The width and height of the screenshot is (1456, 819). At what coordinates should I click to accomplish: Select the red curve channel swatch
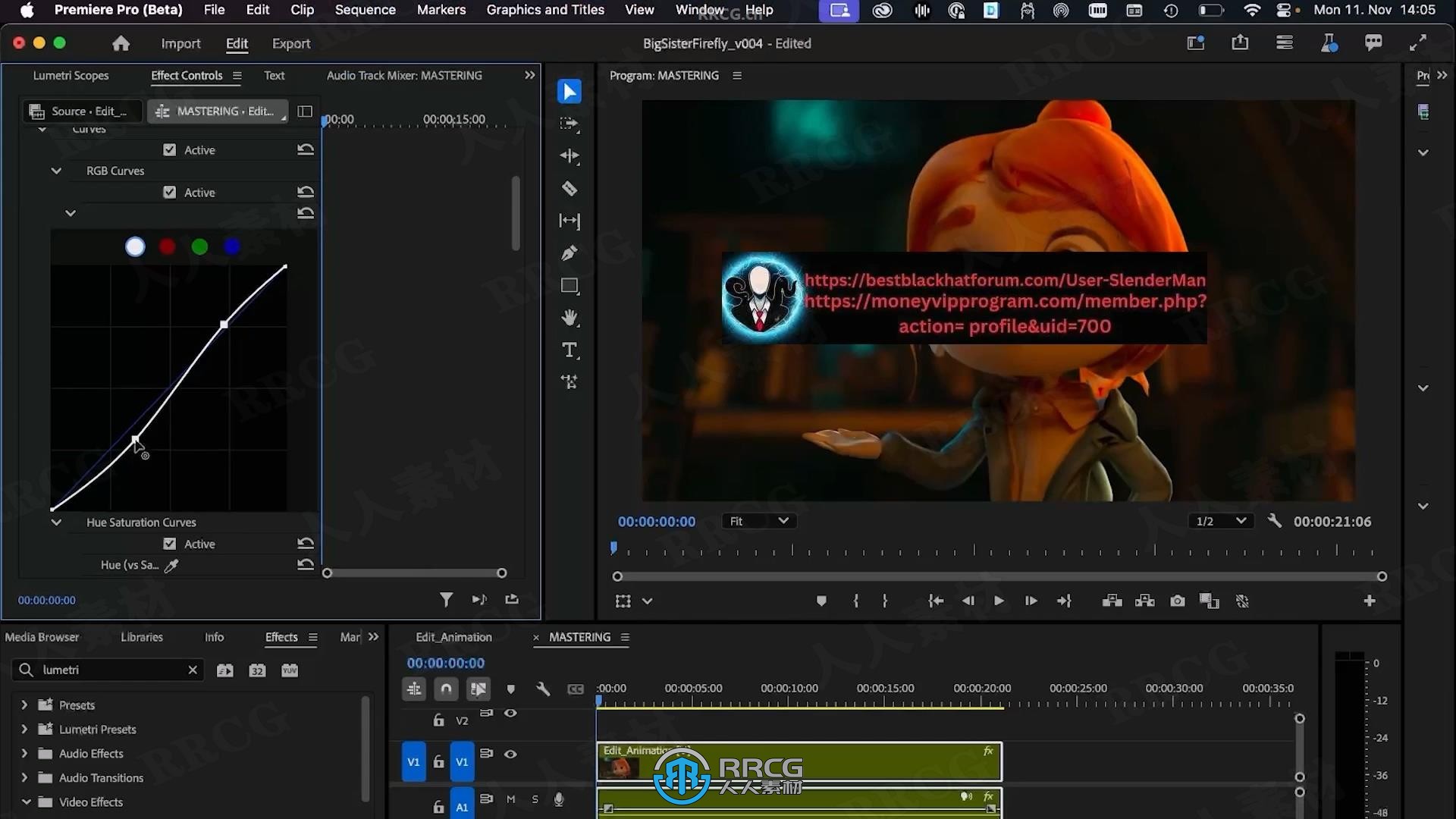pos(168,247)
